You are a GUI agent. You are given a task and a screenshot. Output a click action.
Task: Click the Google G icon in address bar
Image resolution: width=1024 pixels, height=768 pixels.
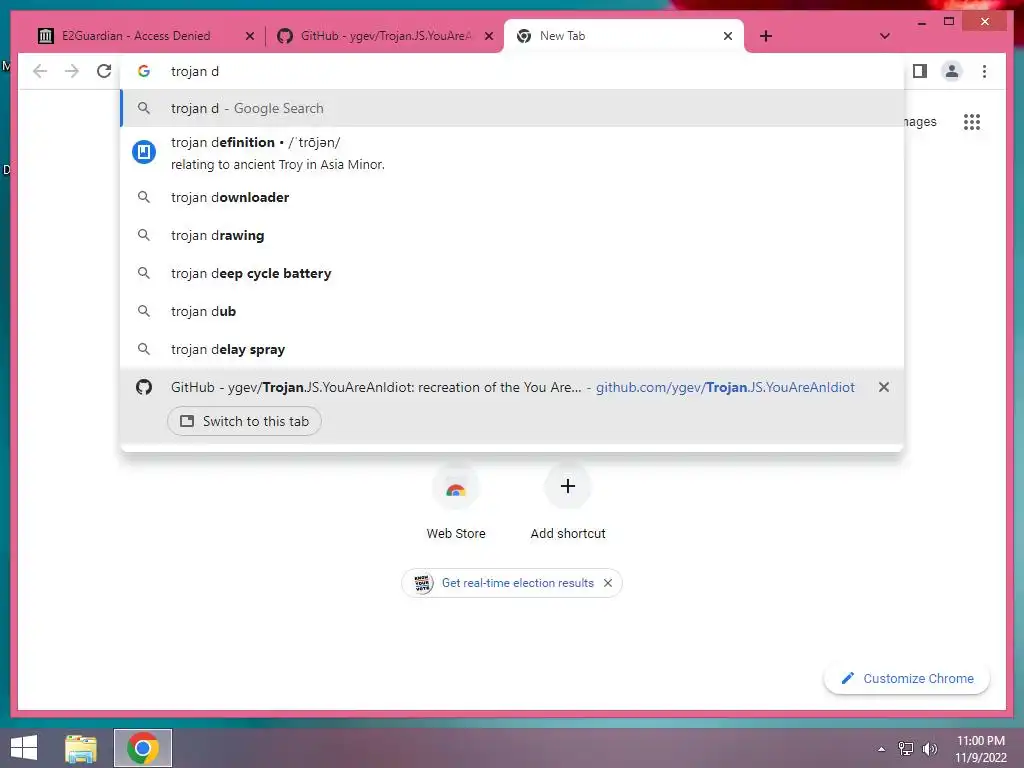[144, 71]
